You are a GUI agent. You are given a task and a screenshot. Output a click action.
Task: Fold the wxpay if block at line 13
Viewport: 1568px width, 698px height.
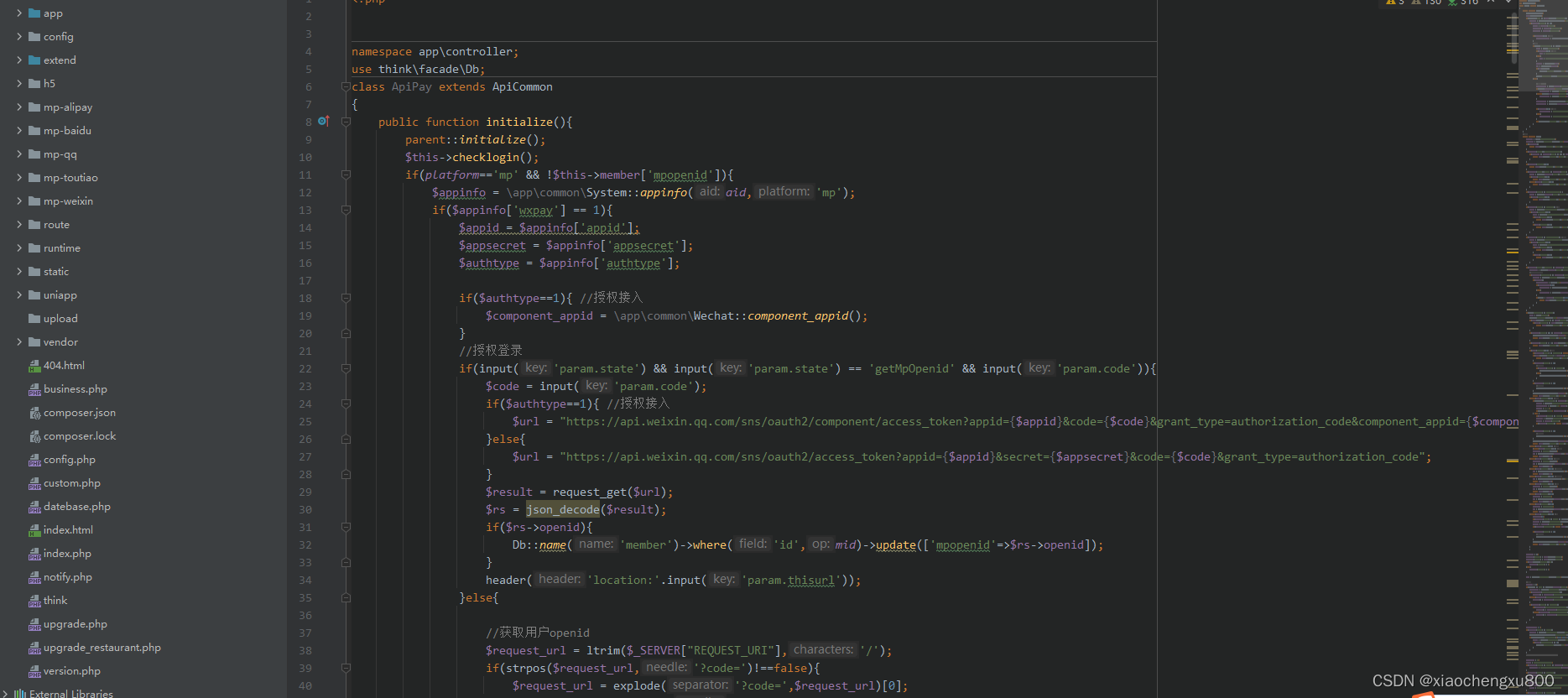point(346,210)
